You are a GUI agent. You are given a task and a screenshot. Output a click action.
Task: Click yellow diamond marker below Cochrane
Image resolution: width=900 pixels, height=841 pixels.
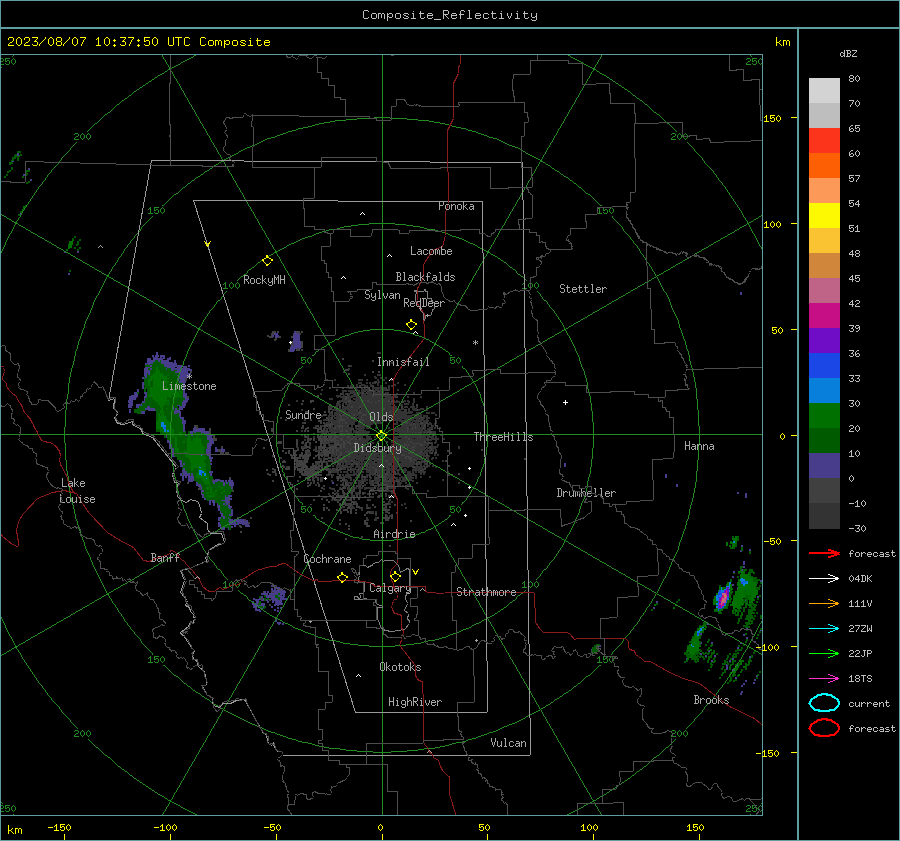tap(342, 577)
